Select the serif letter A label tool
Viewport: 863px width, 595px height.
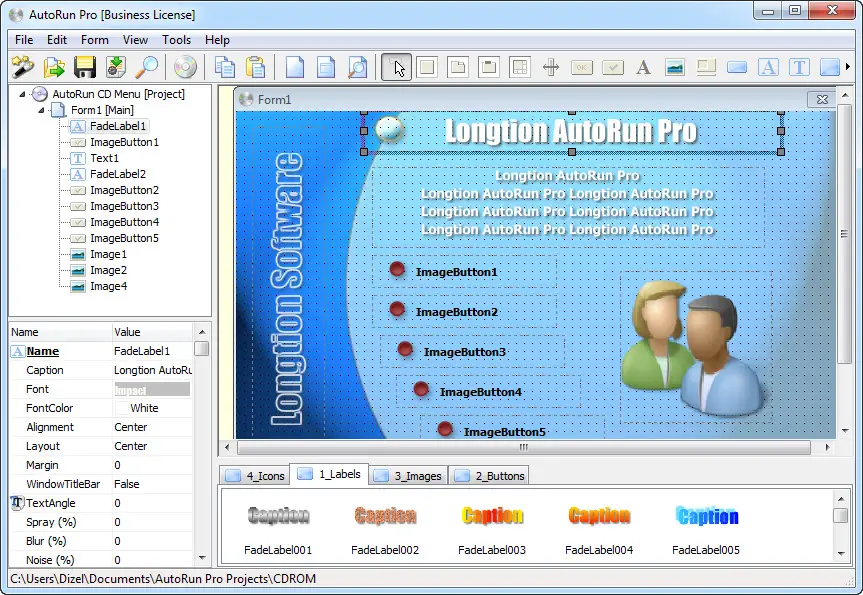tap(643, 67)
